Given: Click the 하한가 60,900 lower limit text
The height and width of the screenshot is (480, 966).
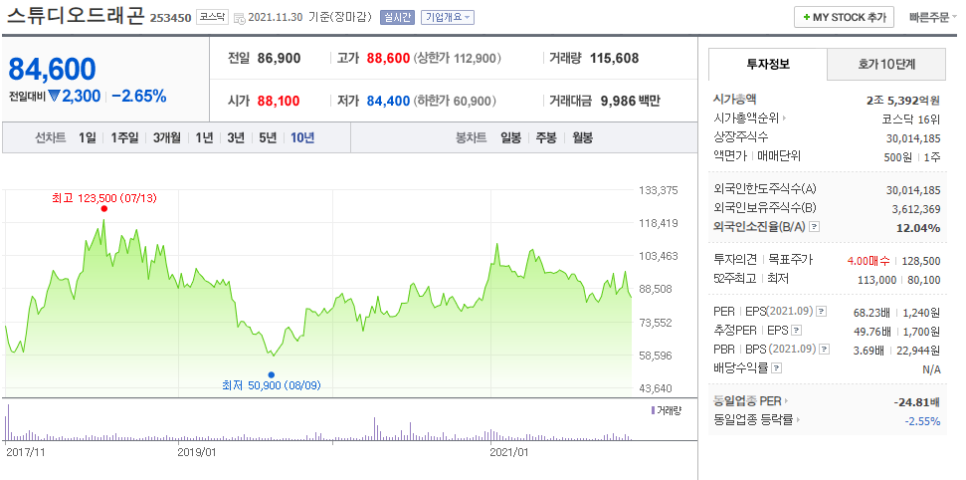Looking at the screenshot, I should pyautogui.click(x=455, y=100).
